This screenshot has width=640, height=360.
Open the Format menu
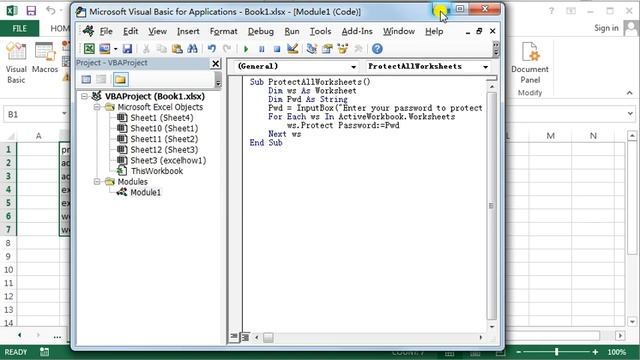click(223, 31)
